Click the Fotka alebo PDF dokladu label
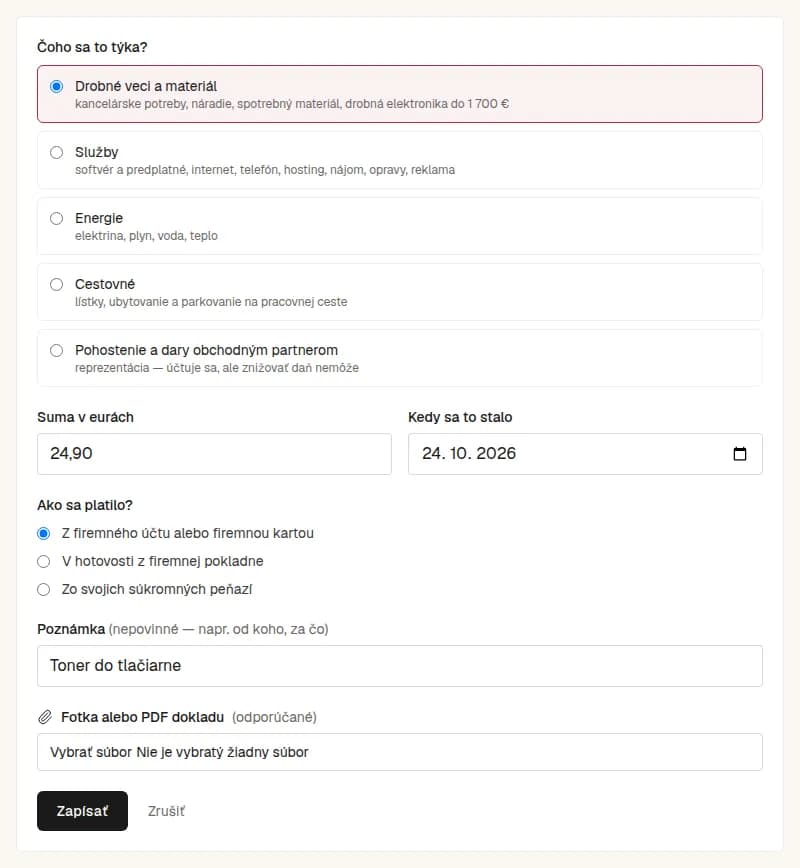Image resolution: width=800 pixels, height=868 pixels. (x=142, y=717)
